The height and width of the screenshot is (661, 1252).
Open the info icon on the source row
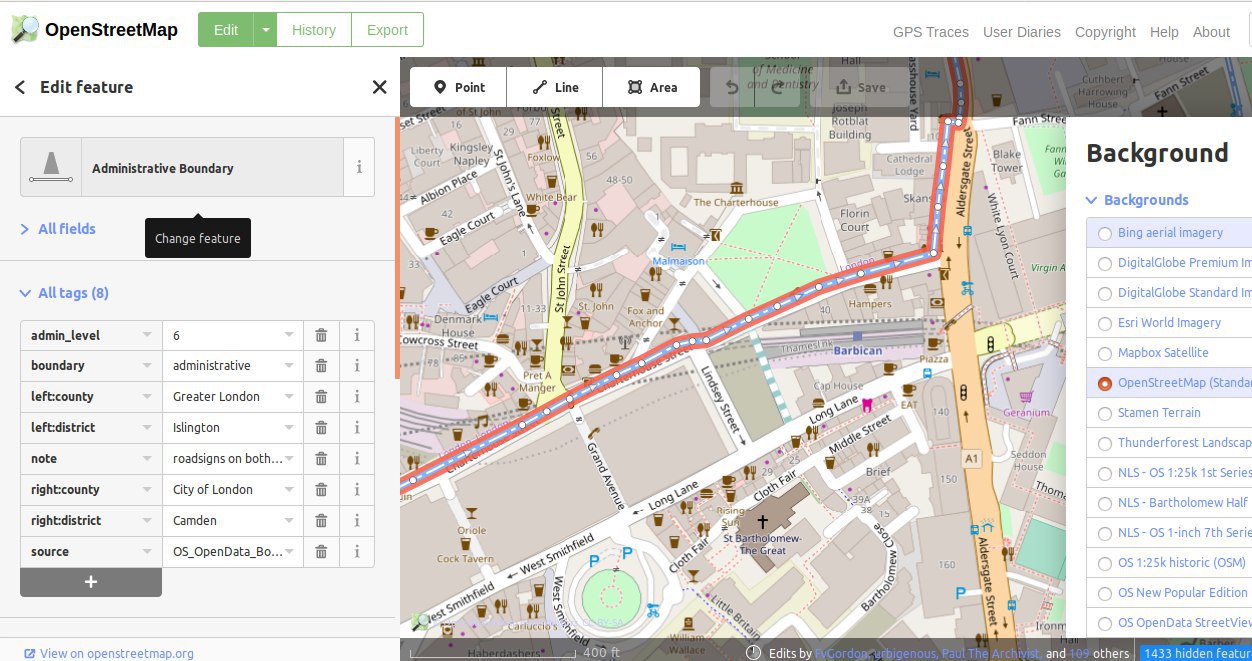[x=357, y=552]
